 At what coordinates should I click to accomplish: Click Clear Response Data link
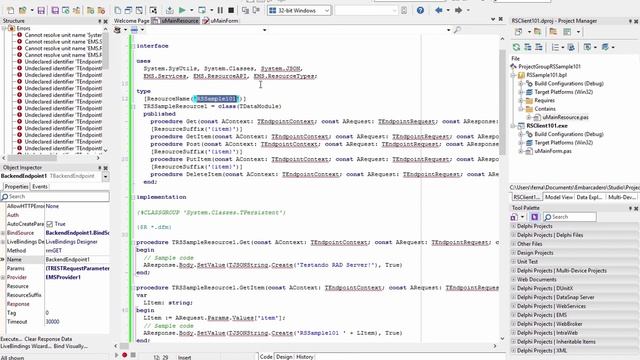[x=48, y=339]
